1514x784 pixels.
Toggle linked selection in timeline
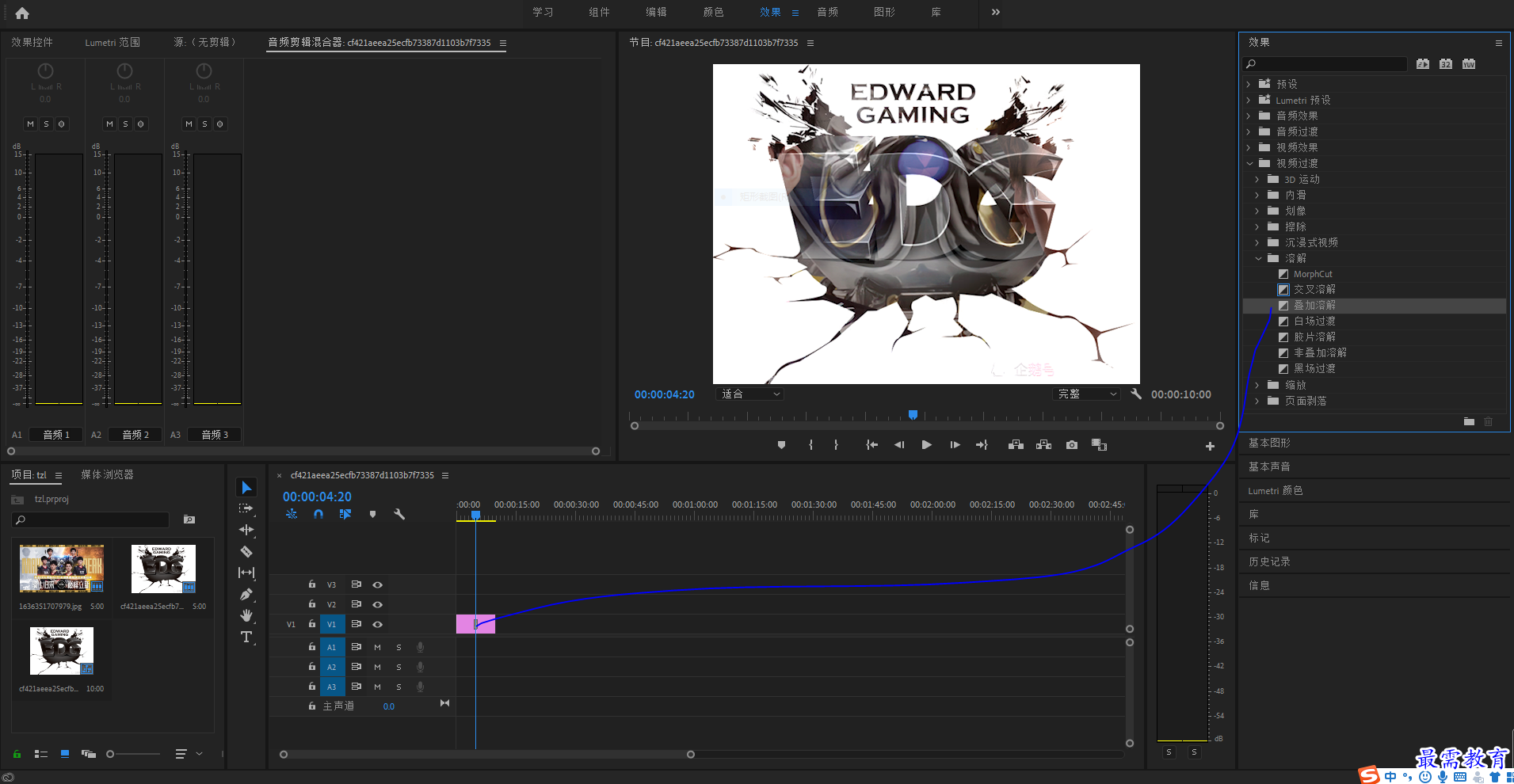tap(345, 514)
